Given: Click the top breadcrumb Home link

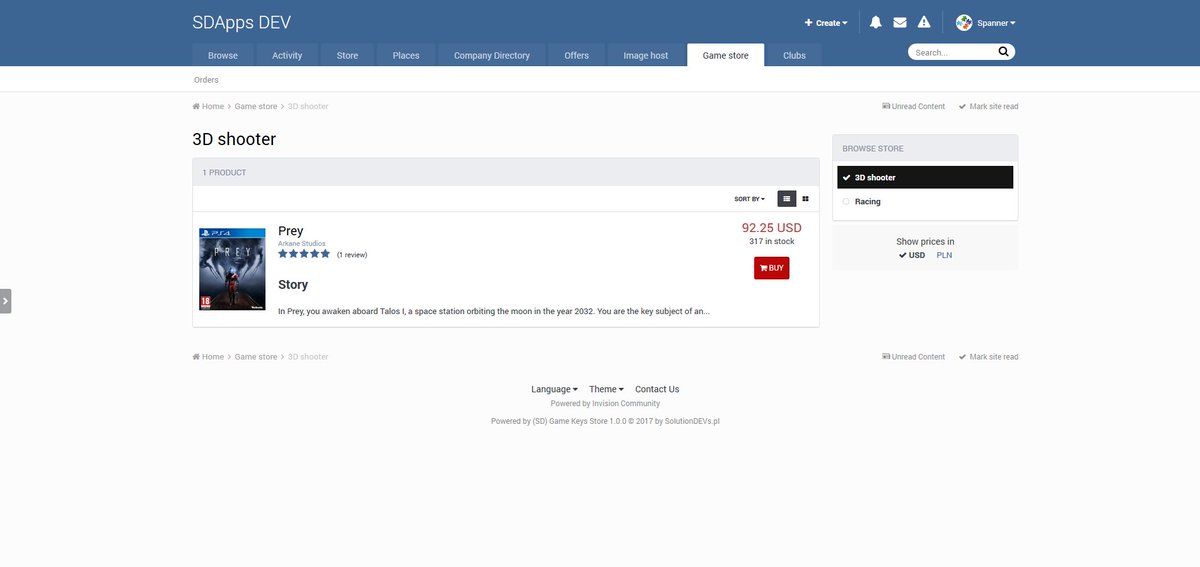Looking at the screenshot, I should (208, 106).
